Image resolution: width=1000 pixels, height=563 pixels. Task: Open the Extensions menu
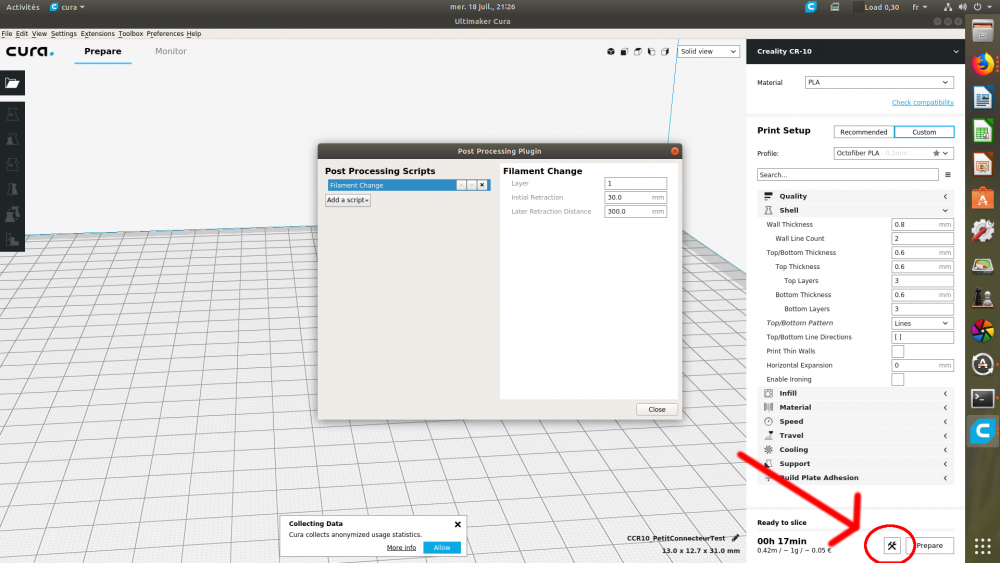point(98,34)
